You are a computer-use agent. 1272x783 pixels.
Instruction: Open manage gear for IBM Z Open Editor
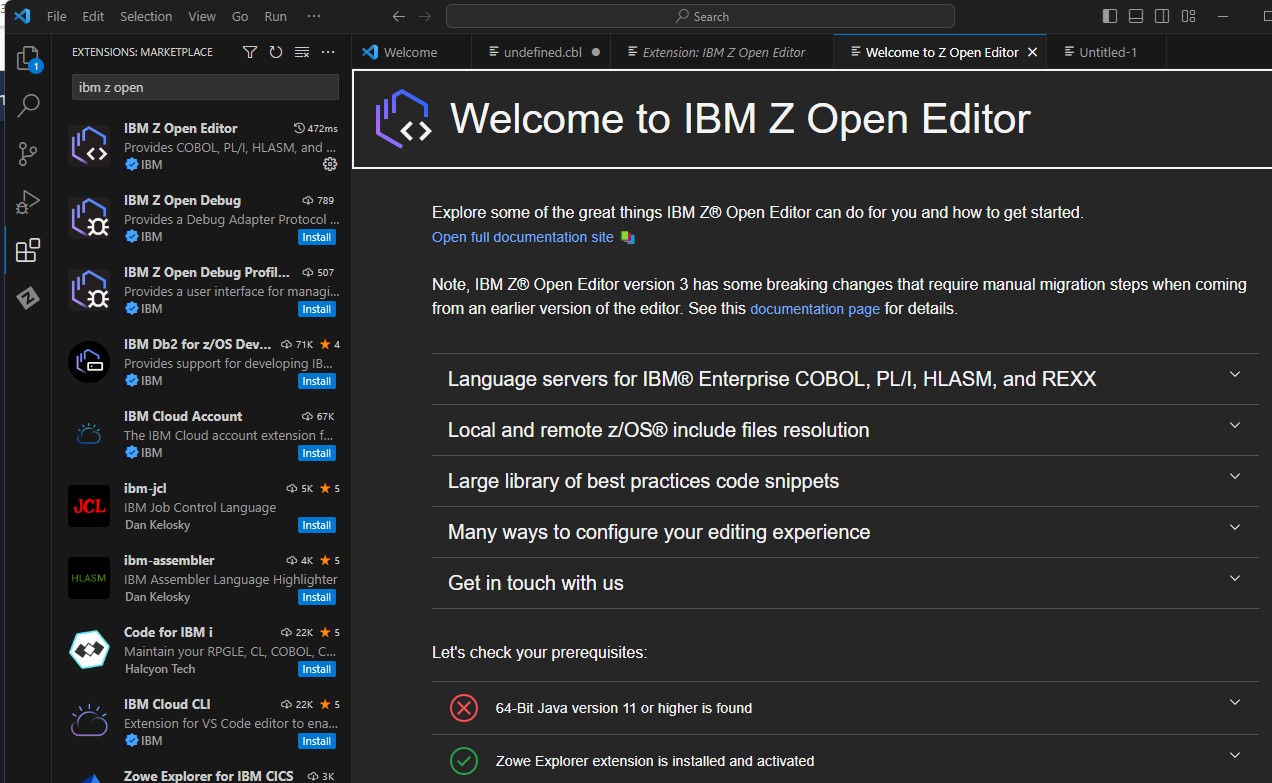pyautogui.click(x=330, y=164)
